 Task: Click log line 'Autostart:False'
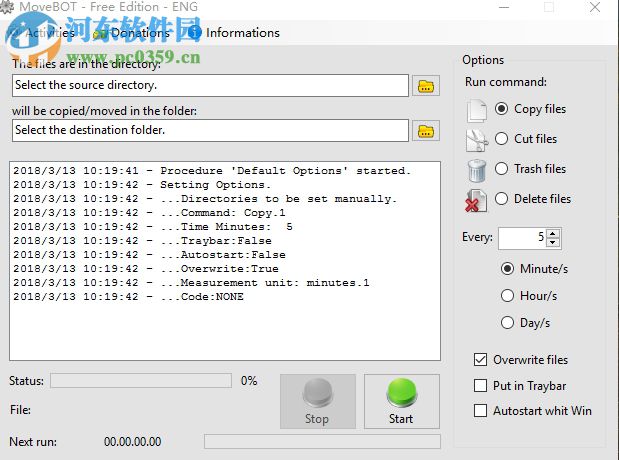149,255
